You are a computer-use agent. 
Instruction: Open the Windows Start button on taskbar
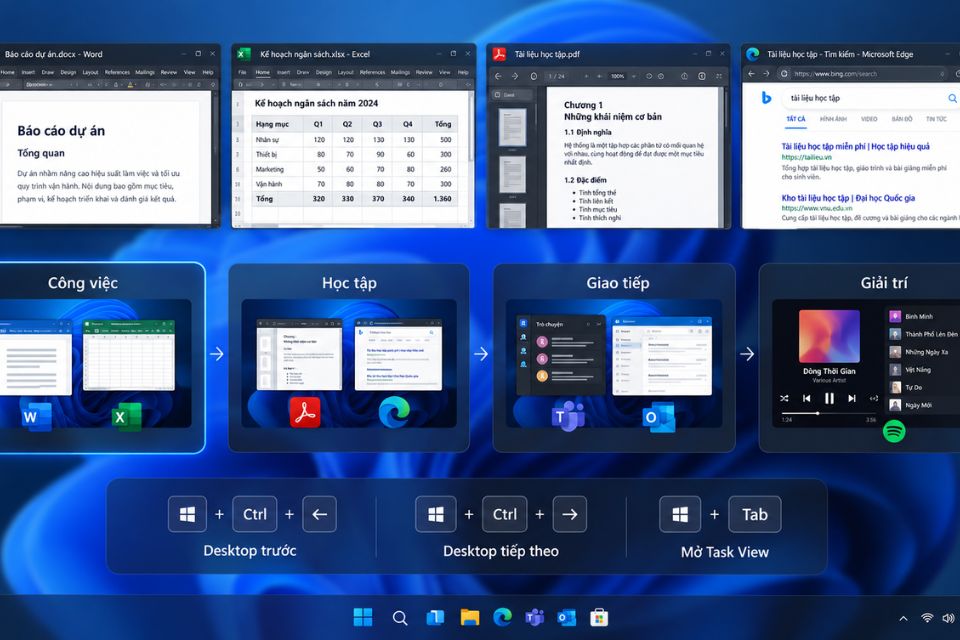pyautogui.click(x=363, y=617)
